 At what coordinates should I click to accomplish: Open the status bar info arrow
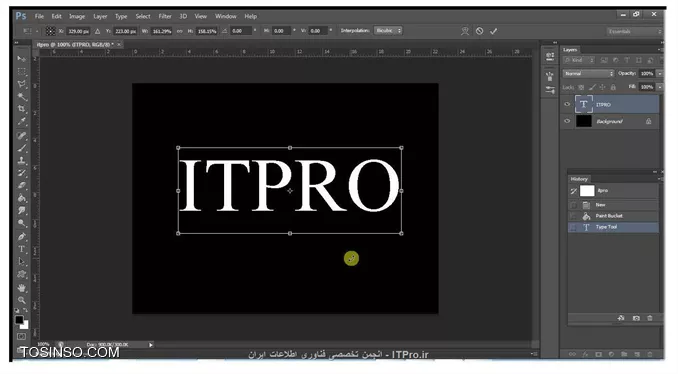[x=150, y=345]
